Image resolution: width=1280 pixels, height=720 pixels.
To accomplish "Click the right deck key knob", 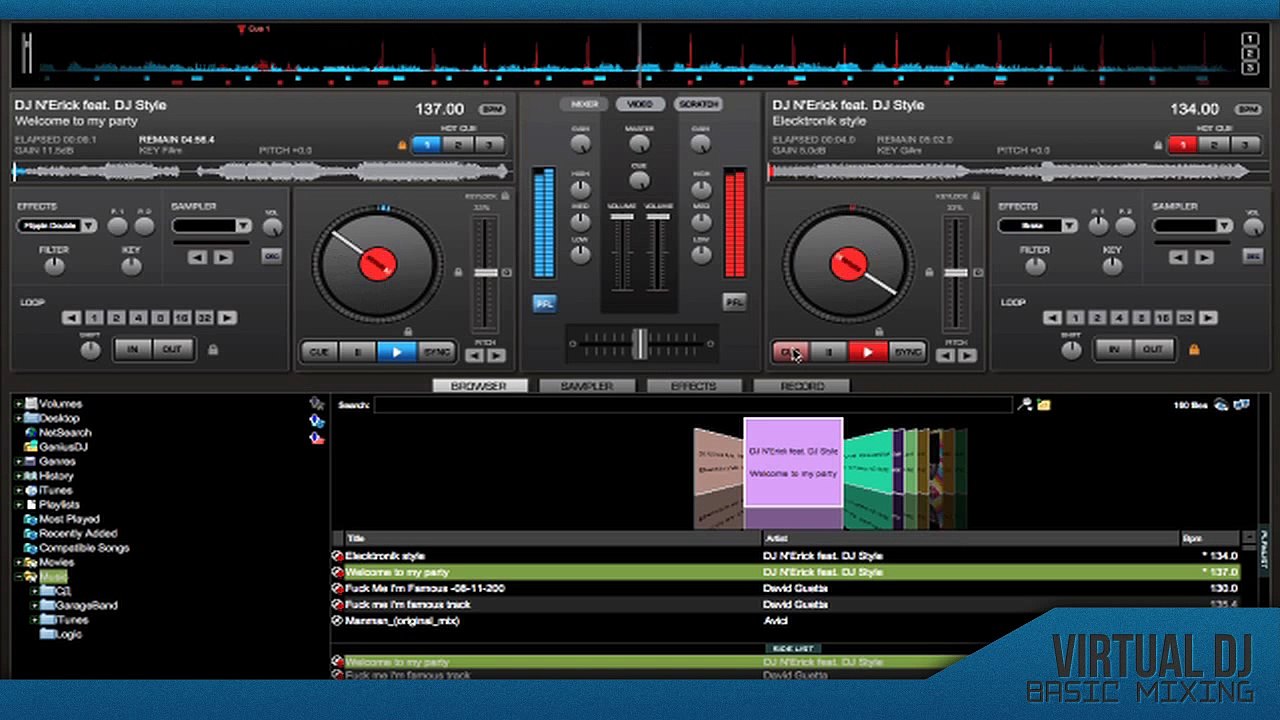I will click(1111, 266).
